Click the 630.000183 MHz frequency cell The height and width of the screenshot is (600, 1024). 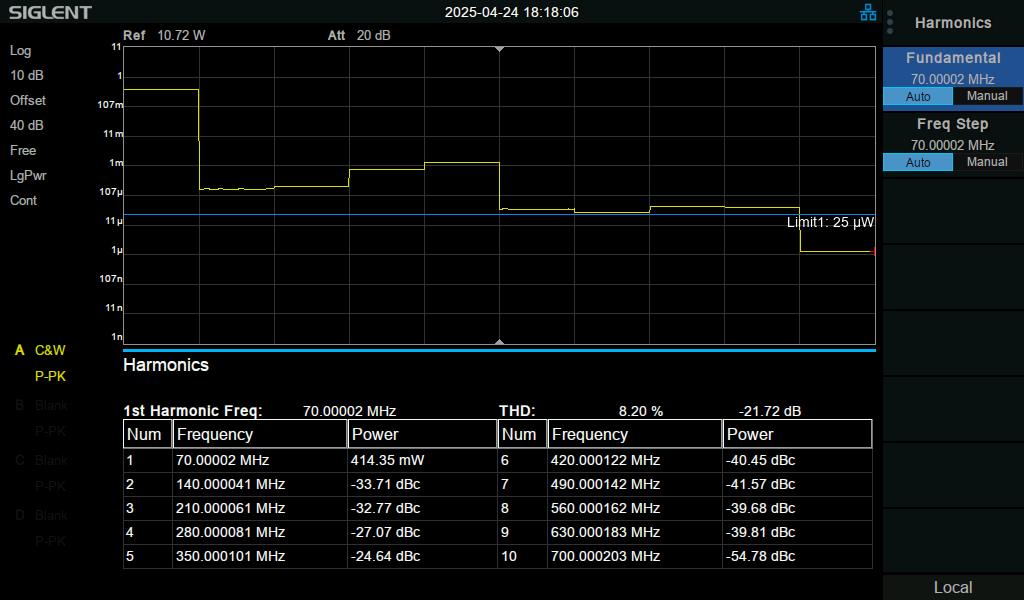[635, 533]
